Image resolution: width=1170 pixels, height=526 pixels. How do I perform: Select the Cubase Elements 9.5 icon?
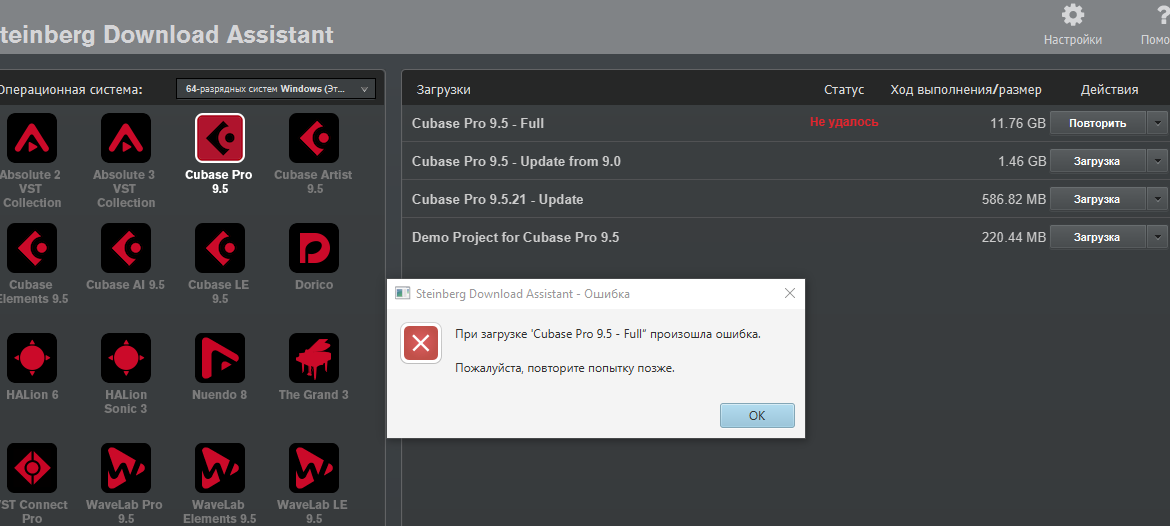click(32, 248)
